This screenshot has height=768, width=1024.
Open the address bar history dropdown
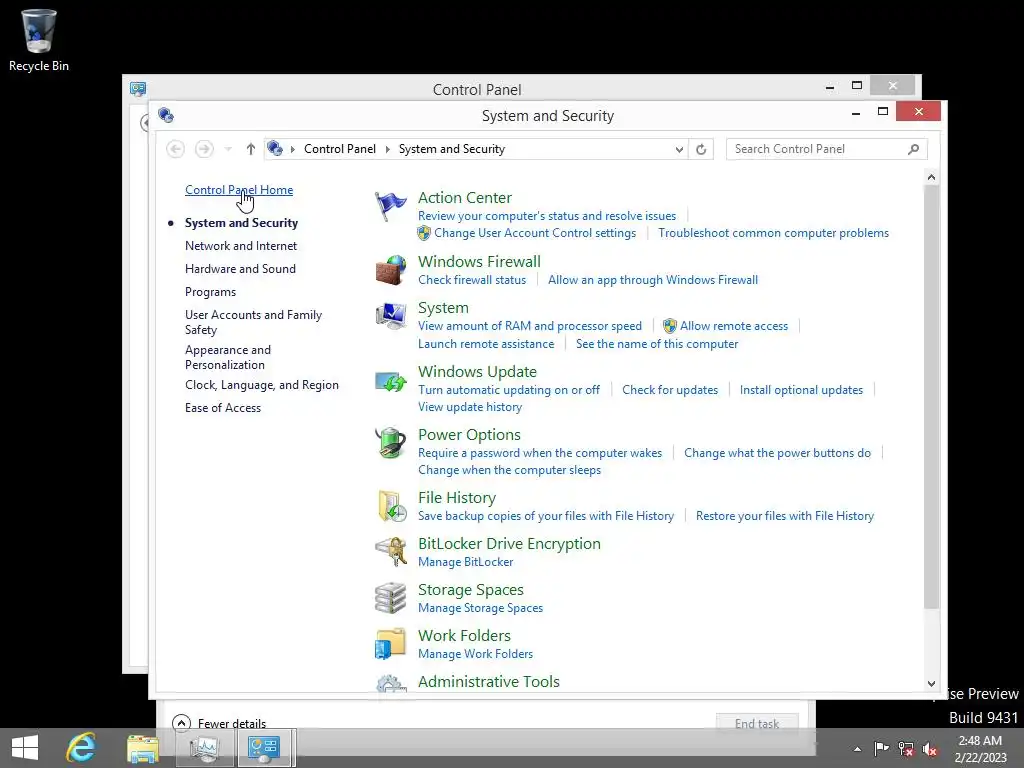click(x=679, y=150)
